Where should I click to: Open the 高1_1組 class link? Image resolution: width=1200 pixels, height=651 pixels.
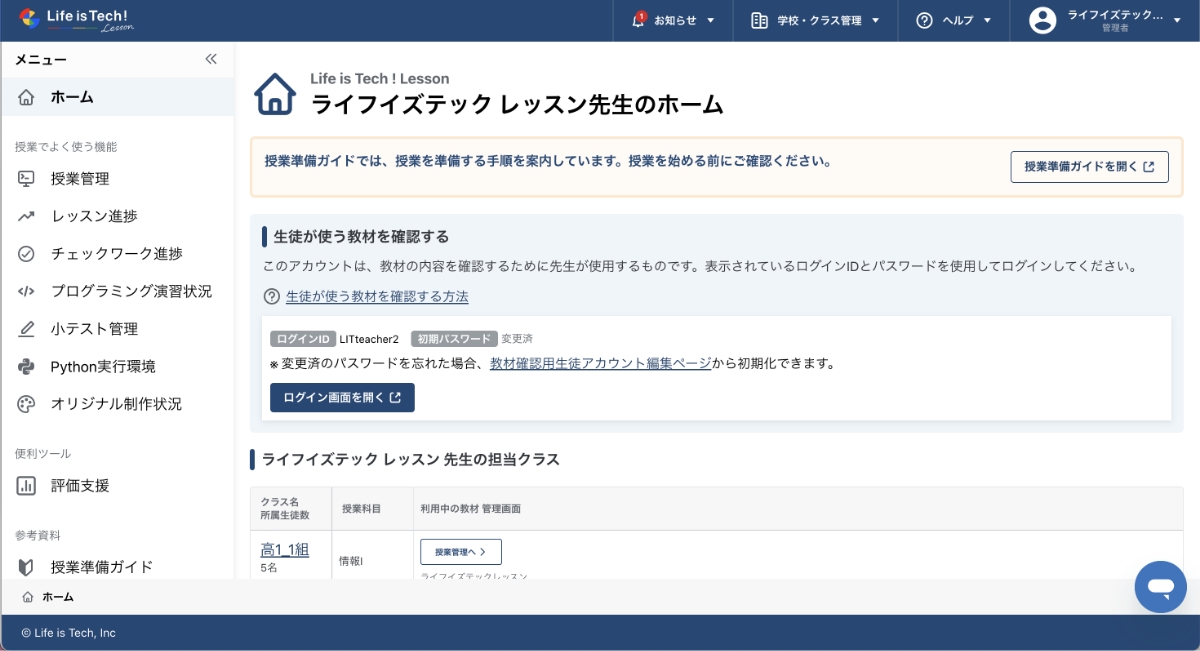click(285, 549)
